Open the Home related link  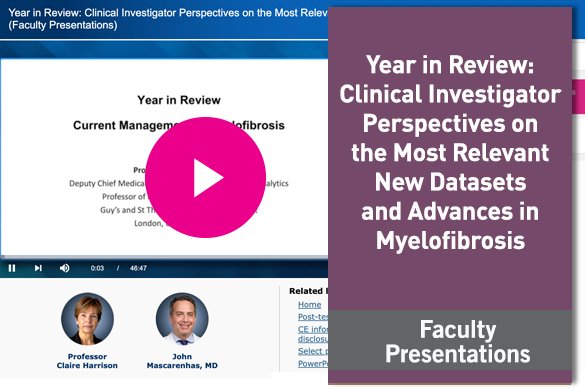click(x=309, y=305)
